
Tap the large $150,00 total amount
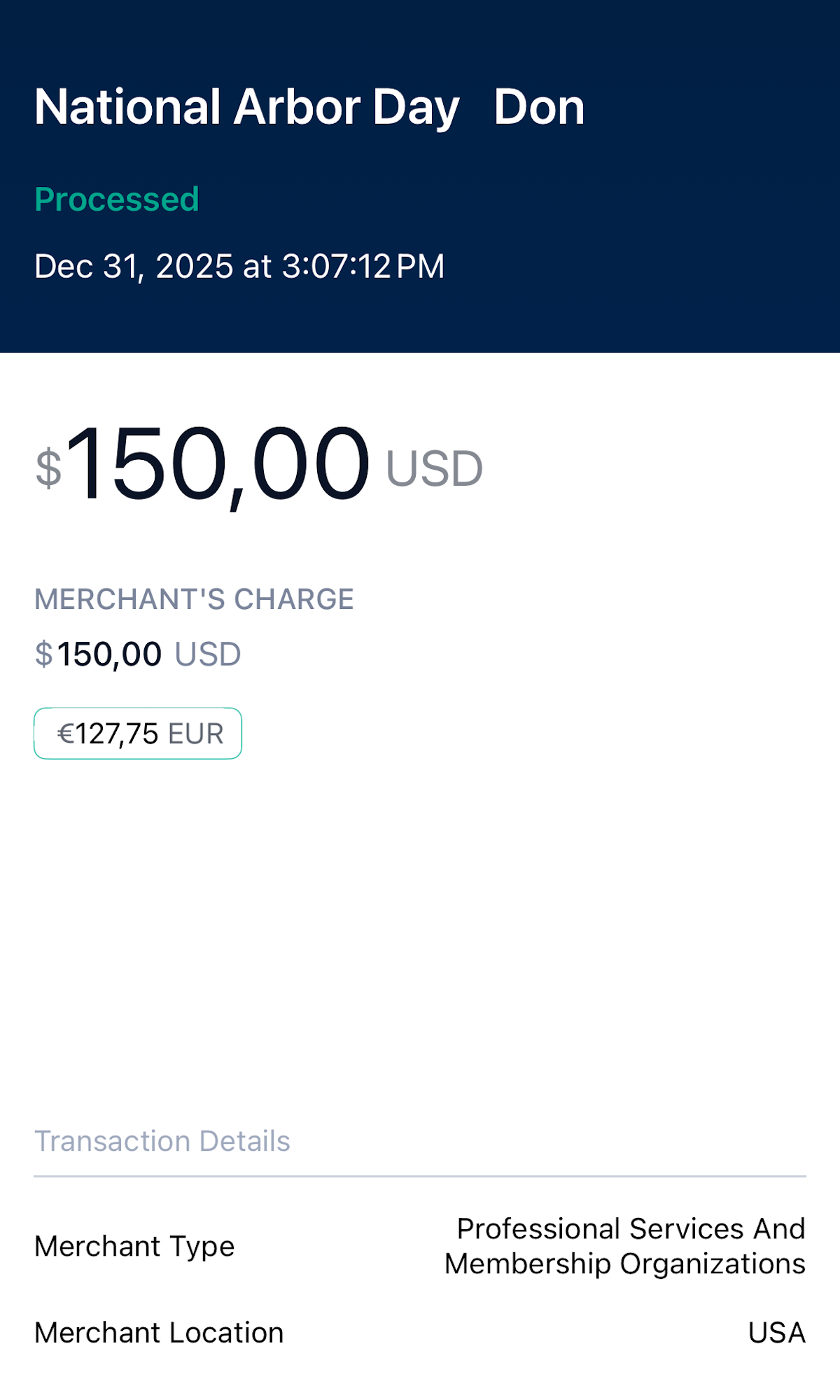[x=218, y=465]
